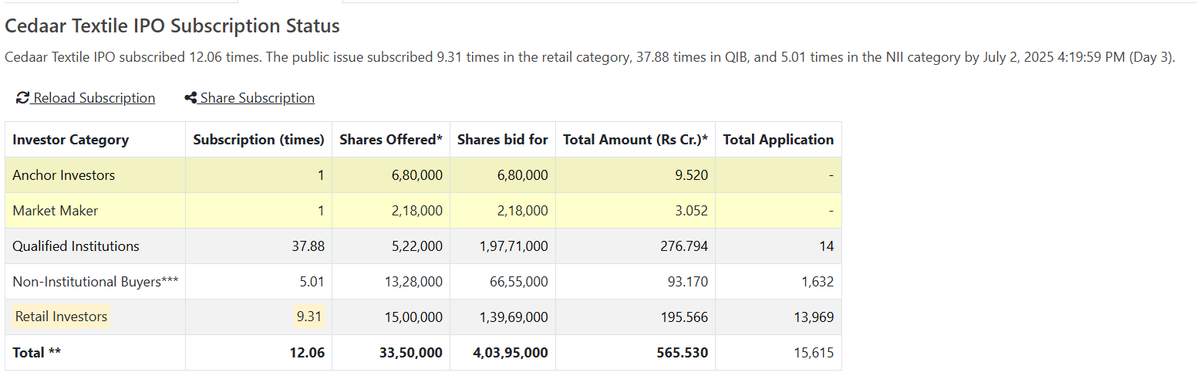Click the 5,22,000 shares offered cell

point(417,246)
